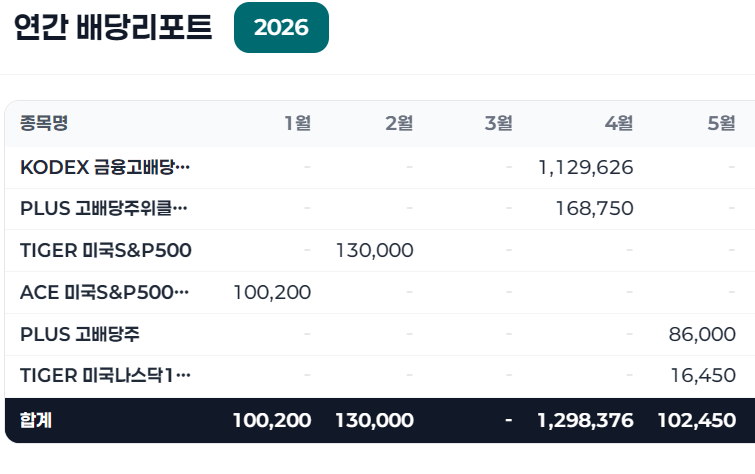Select the 86,000 May dividend value

point(702,334)
